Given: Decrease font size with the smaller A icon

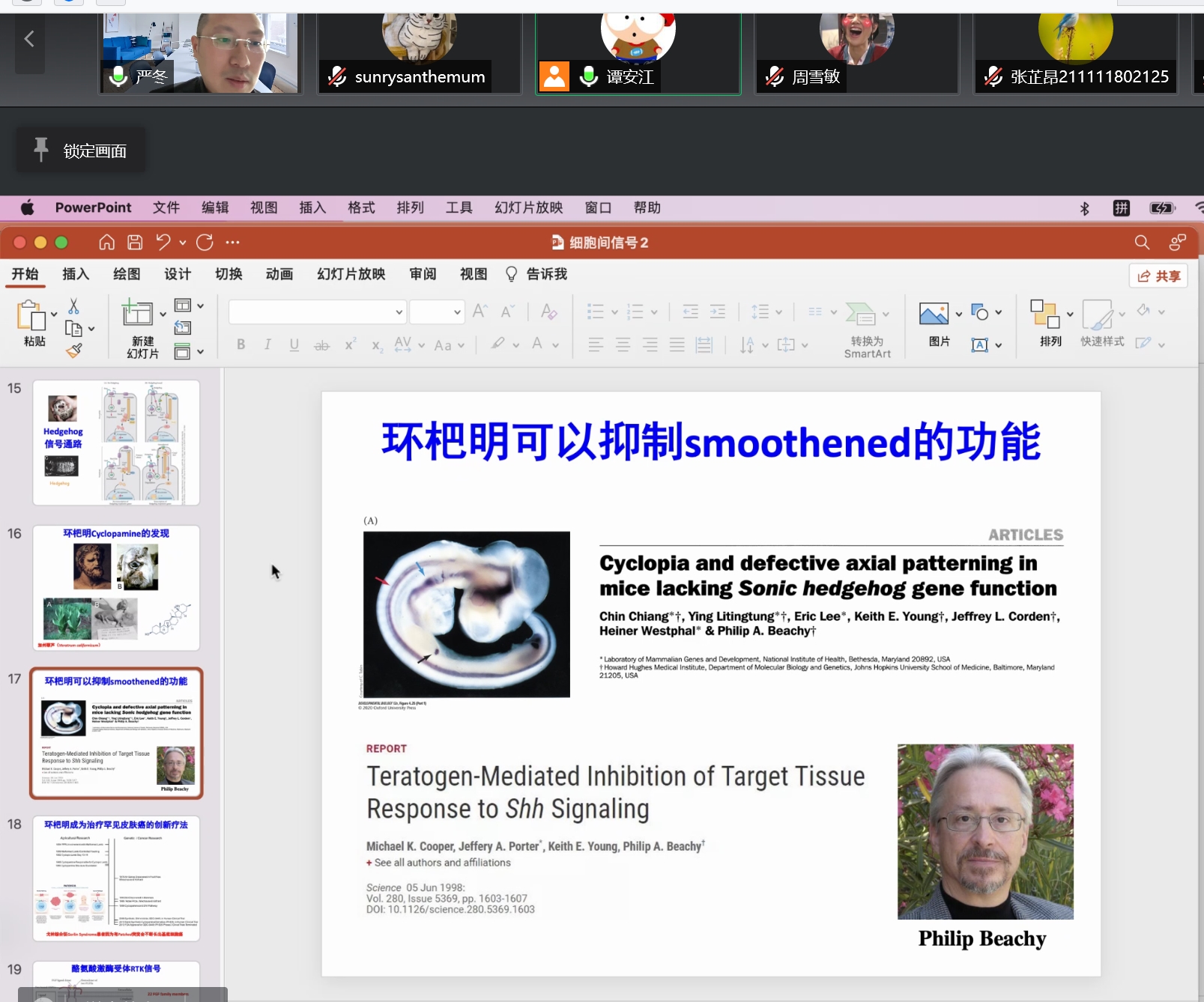Looking at the screenshot, I should coord(508,312).
